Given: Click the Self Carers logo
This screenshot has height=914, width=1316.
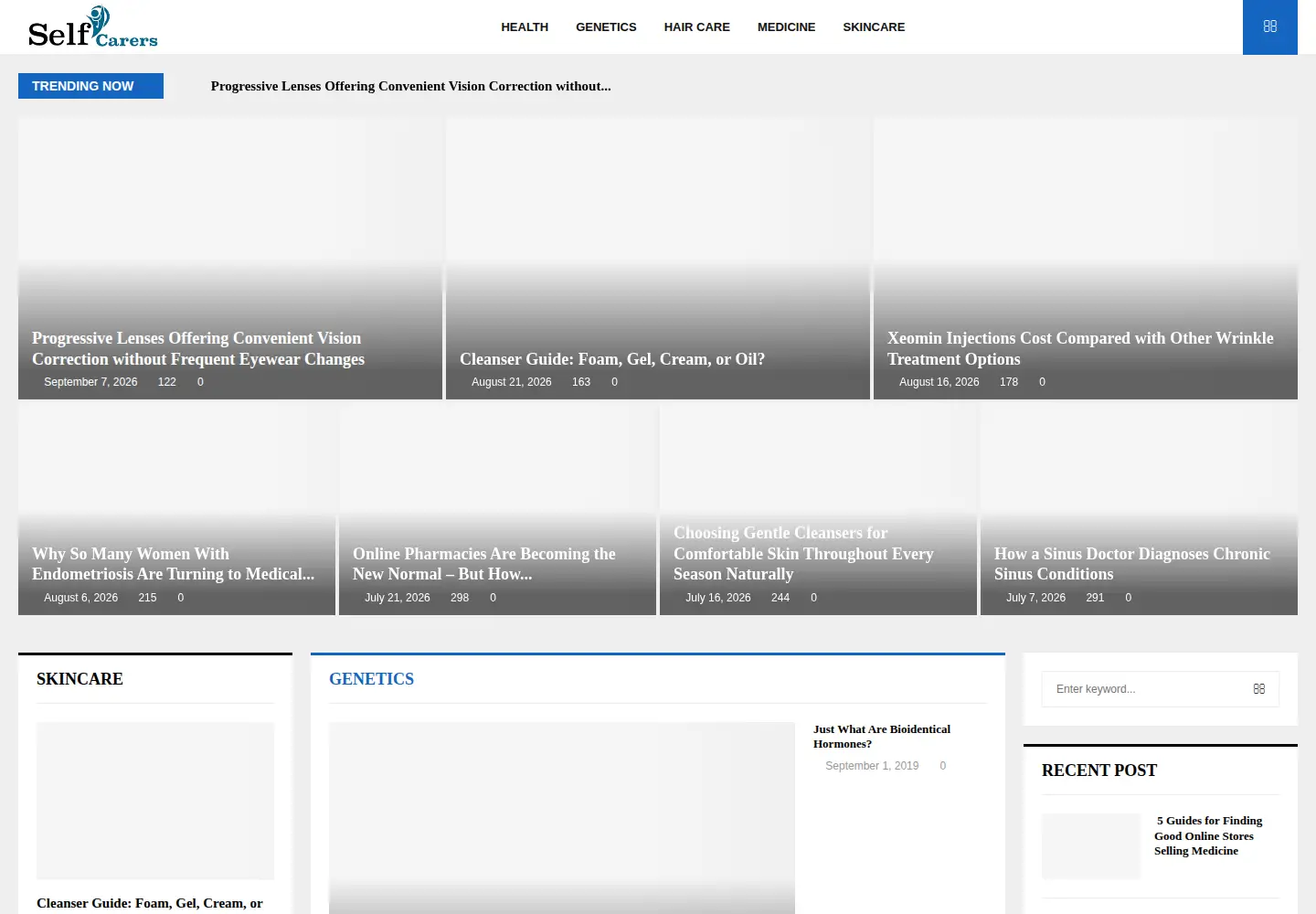Looking at the screenshot, I should click(x=93, y=27).
